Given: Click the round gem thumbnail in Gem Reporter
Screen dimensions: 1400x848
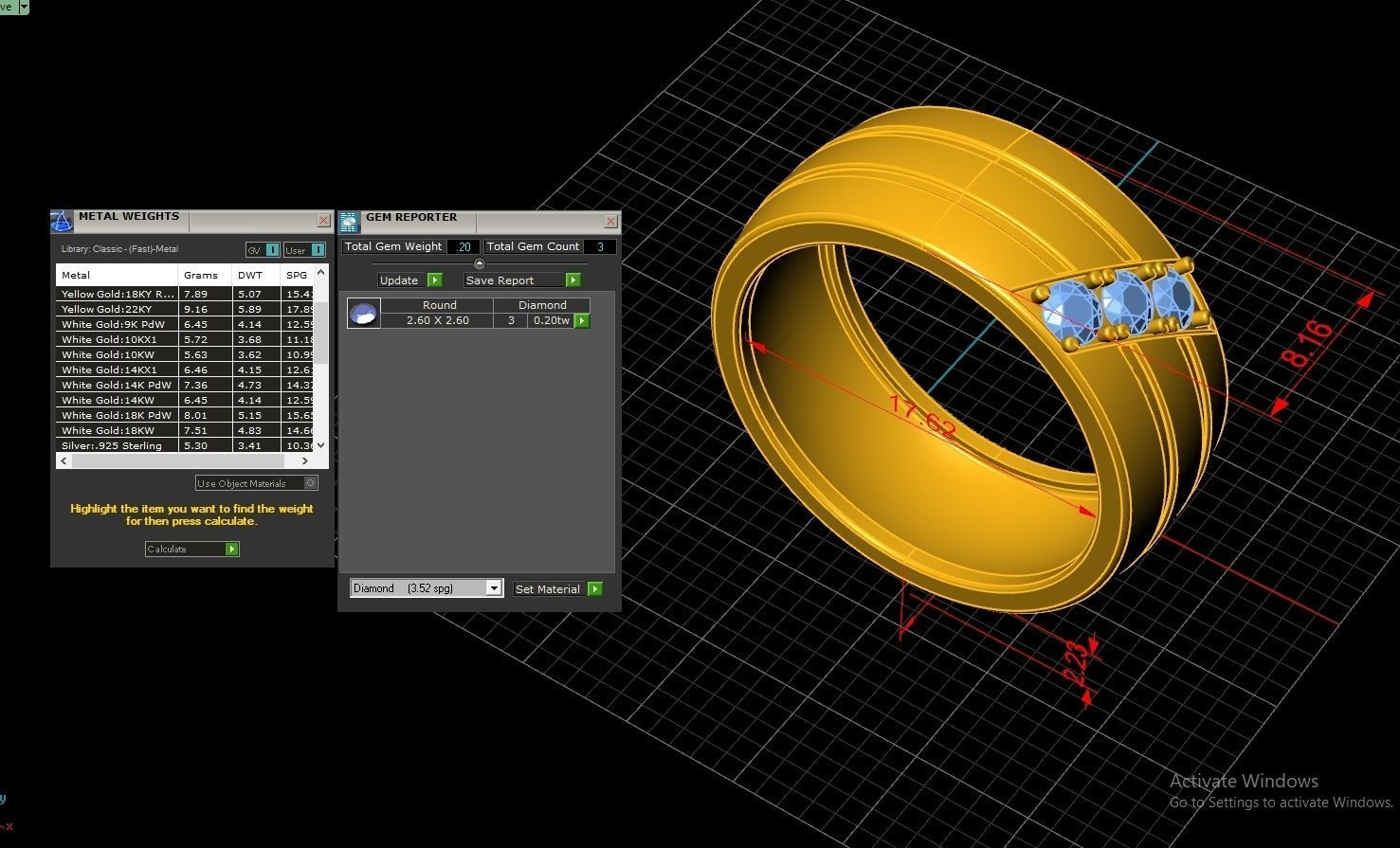Looking at the screenshot, I should point(364,313).
